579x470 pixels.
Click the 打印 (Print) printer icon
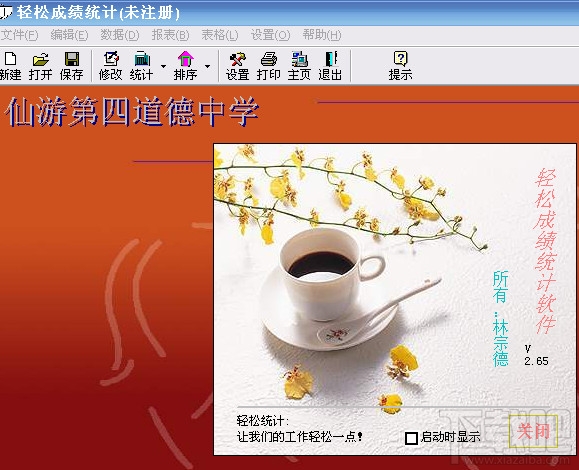click(x=268, y=66)
